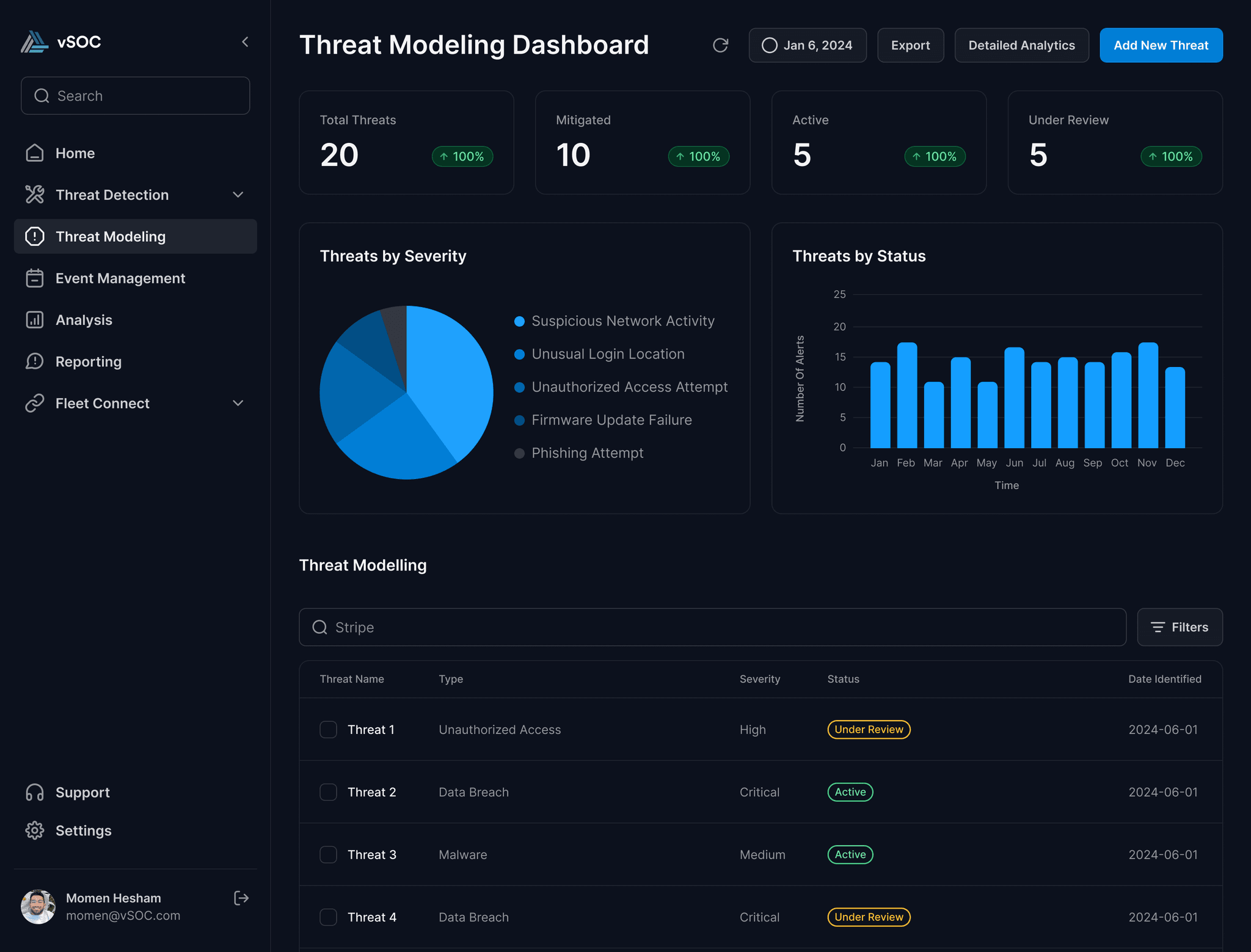Click the refresh icon beside the dashboard title
Image resolution: width=1251 pixels, height=952 pixels.
(x=721, y=45)
